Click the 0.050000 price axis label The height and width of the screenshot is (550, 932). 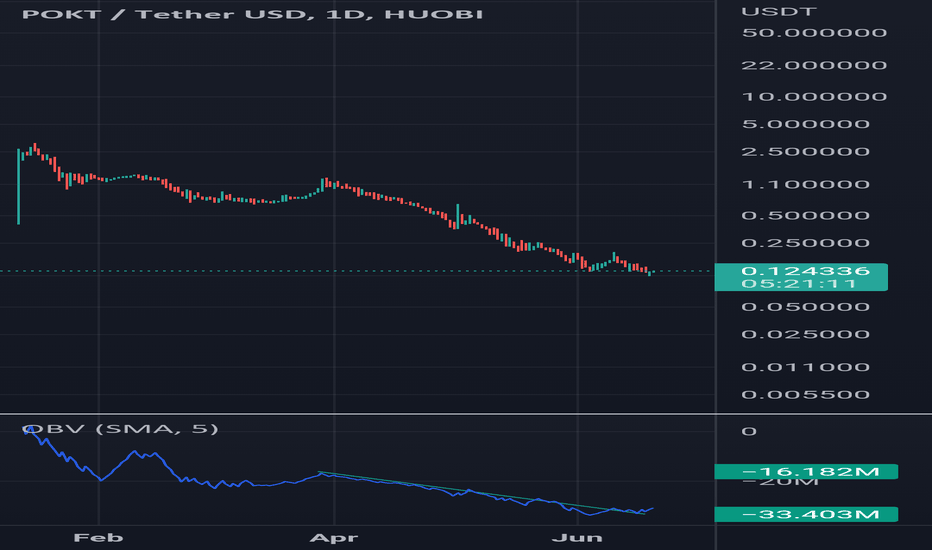805,307
